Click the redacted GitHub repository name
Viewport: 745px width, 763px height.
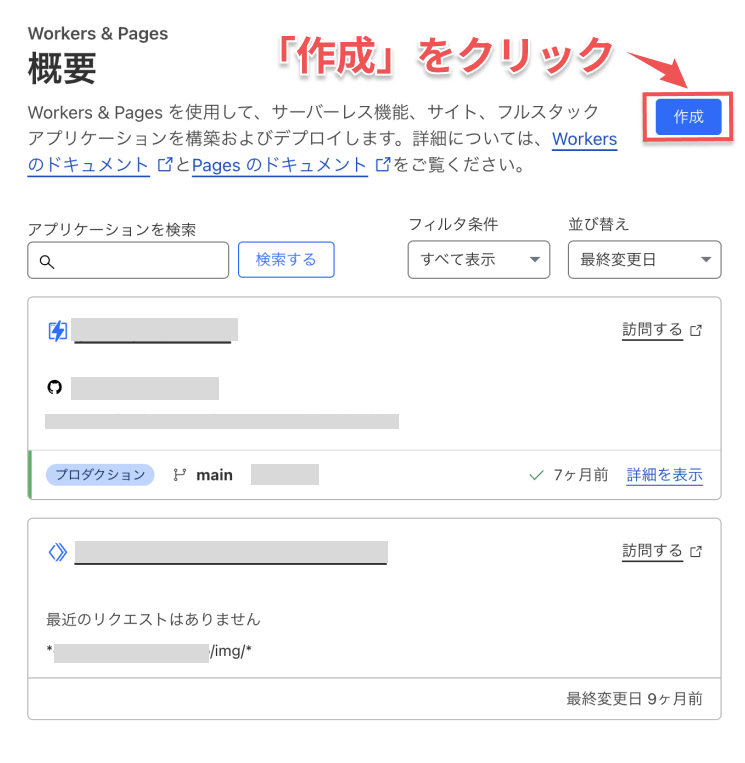pos(145,388)
